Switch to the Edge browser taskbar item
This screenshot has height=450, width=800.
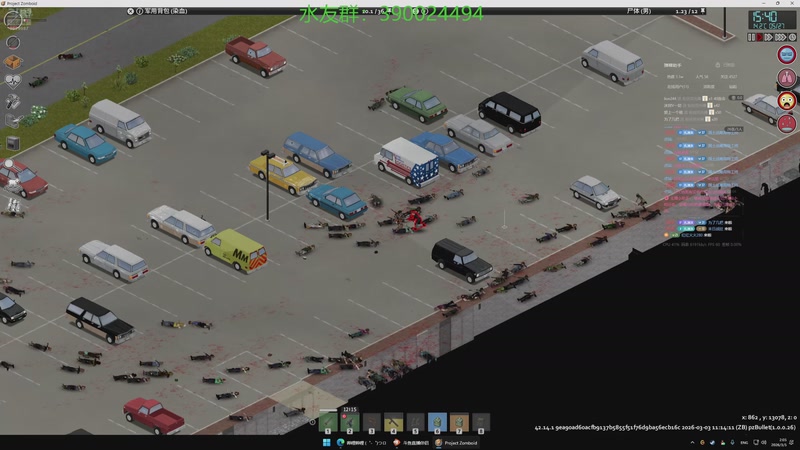pyautogui.click(x=362, y=442)
